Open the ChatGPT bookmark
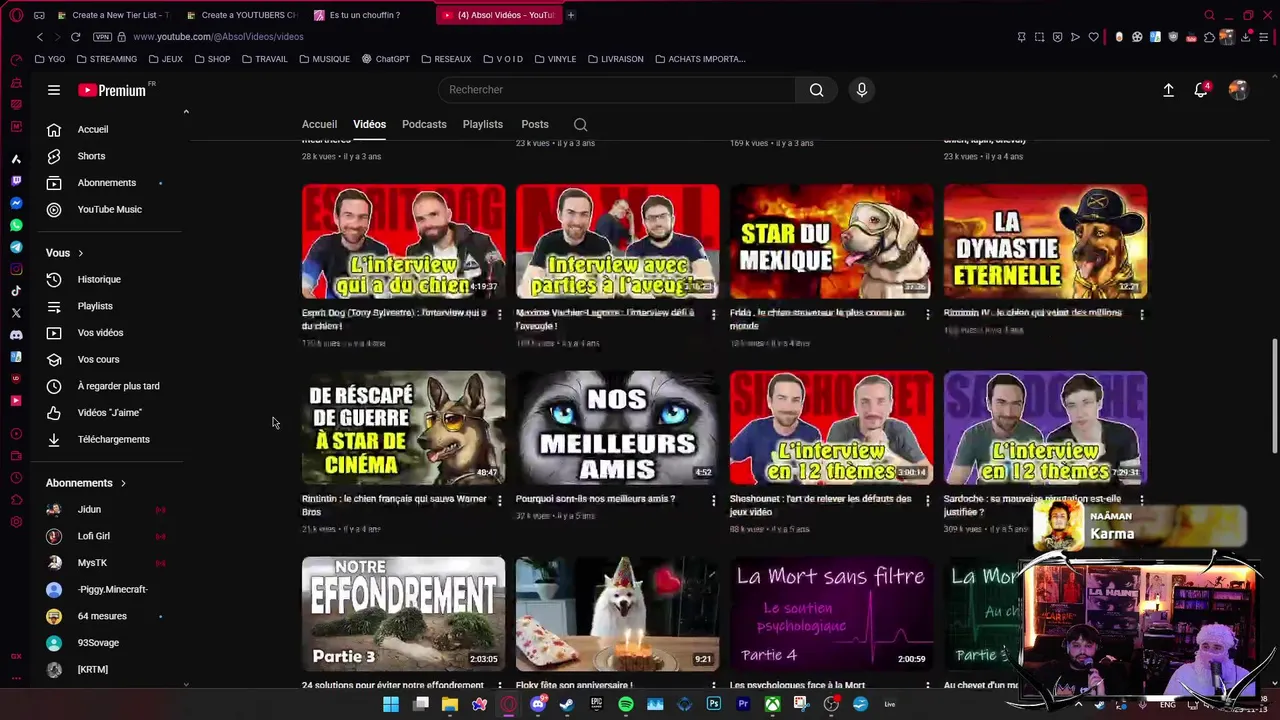Viewport: 1280px width, 720px height. tap(386, 59)
